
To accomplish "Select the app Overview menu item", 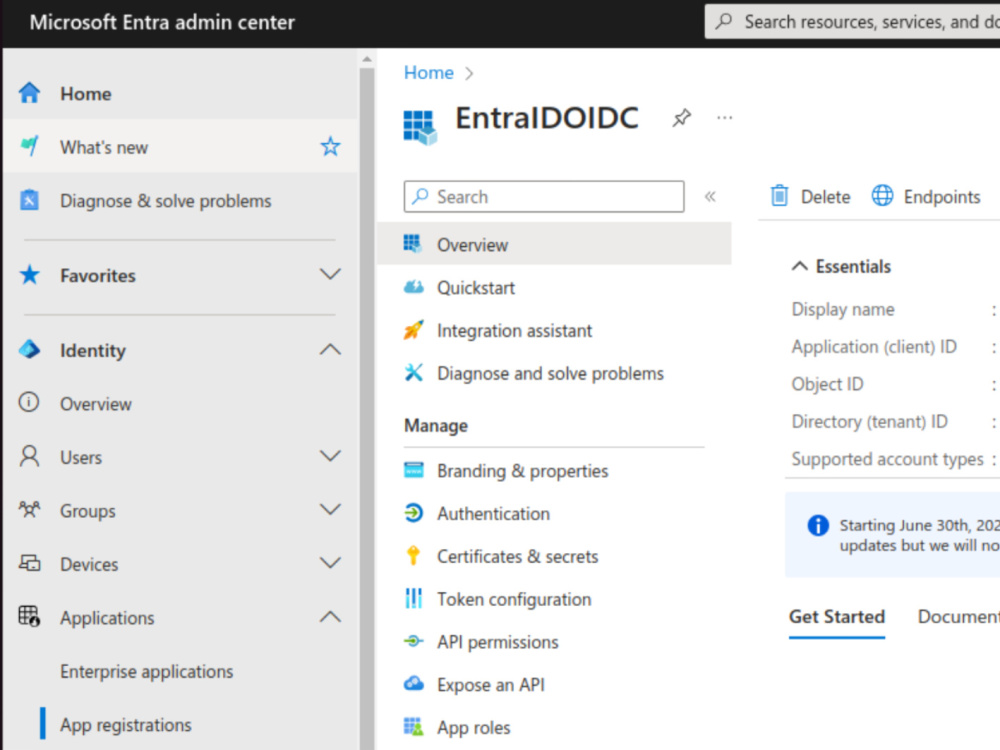I will (x=554, y=244).
